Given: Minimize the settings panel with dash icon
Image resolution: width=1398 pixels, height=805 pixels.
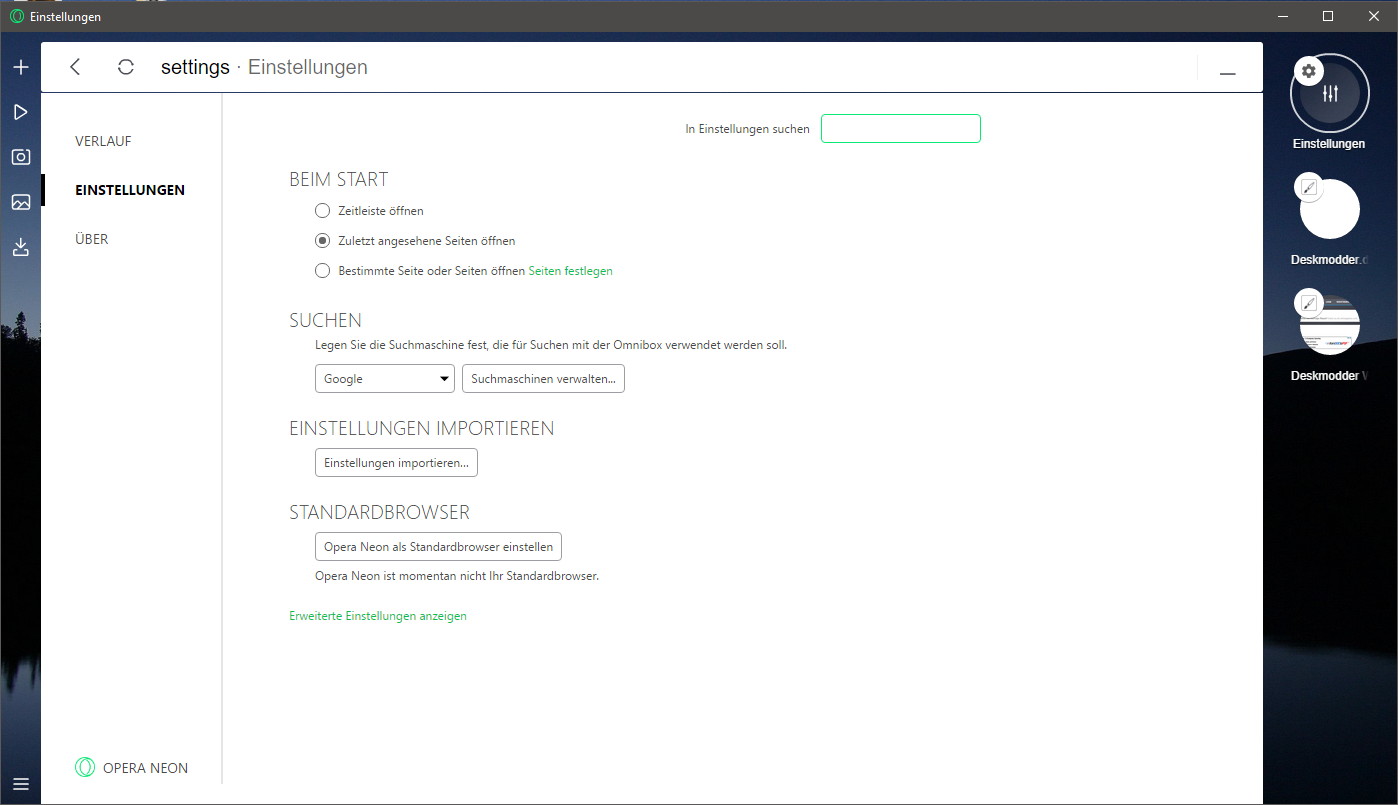Looking at the screenshot, I should pyautogui.click(x=1227, y=74).
